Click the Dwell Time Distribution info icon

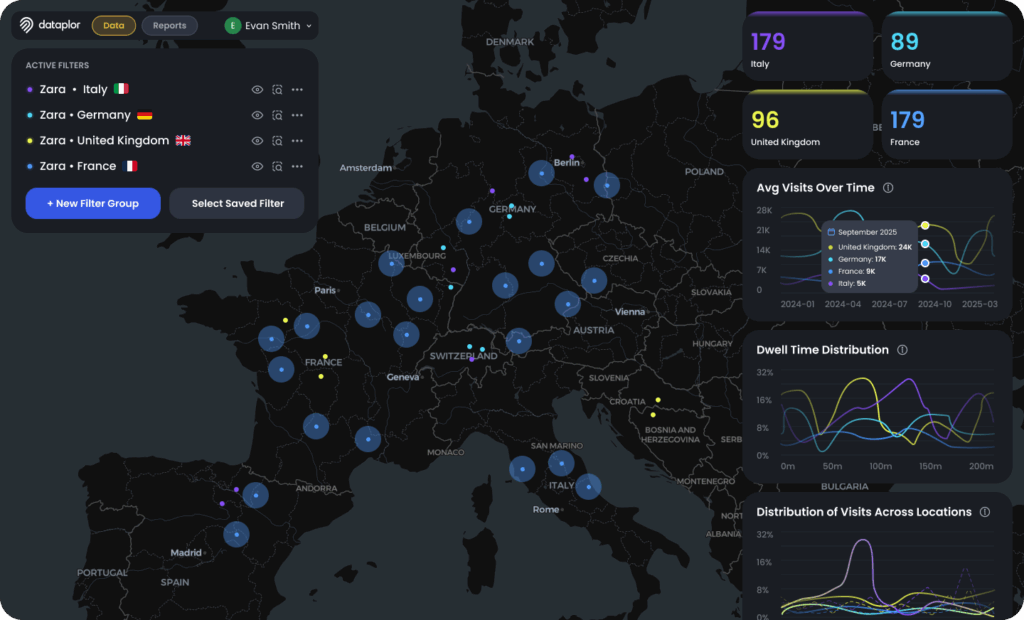pyautogui.click(x=902, y=350)
